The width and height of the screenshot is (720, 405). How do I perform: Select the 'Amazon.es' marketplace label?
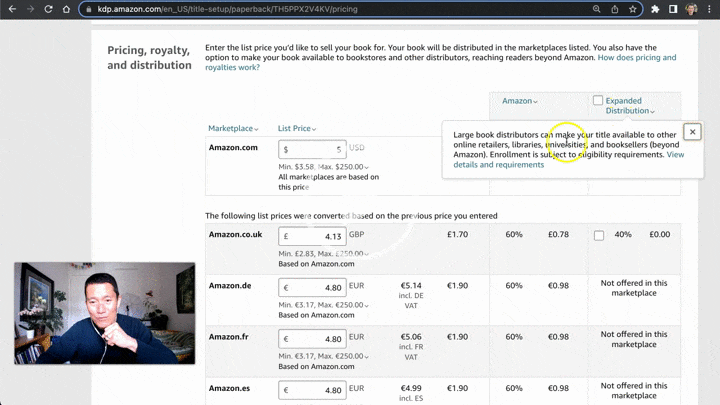[229, 388]
